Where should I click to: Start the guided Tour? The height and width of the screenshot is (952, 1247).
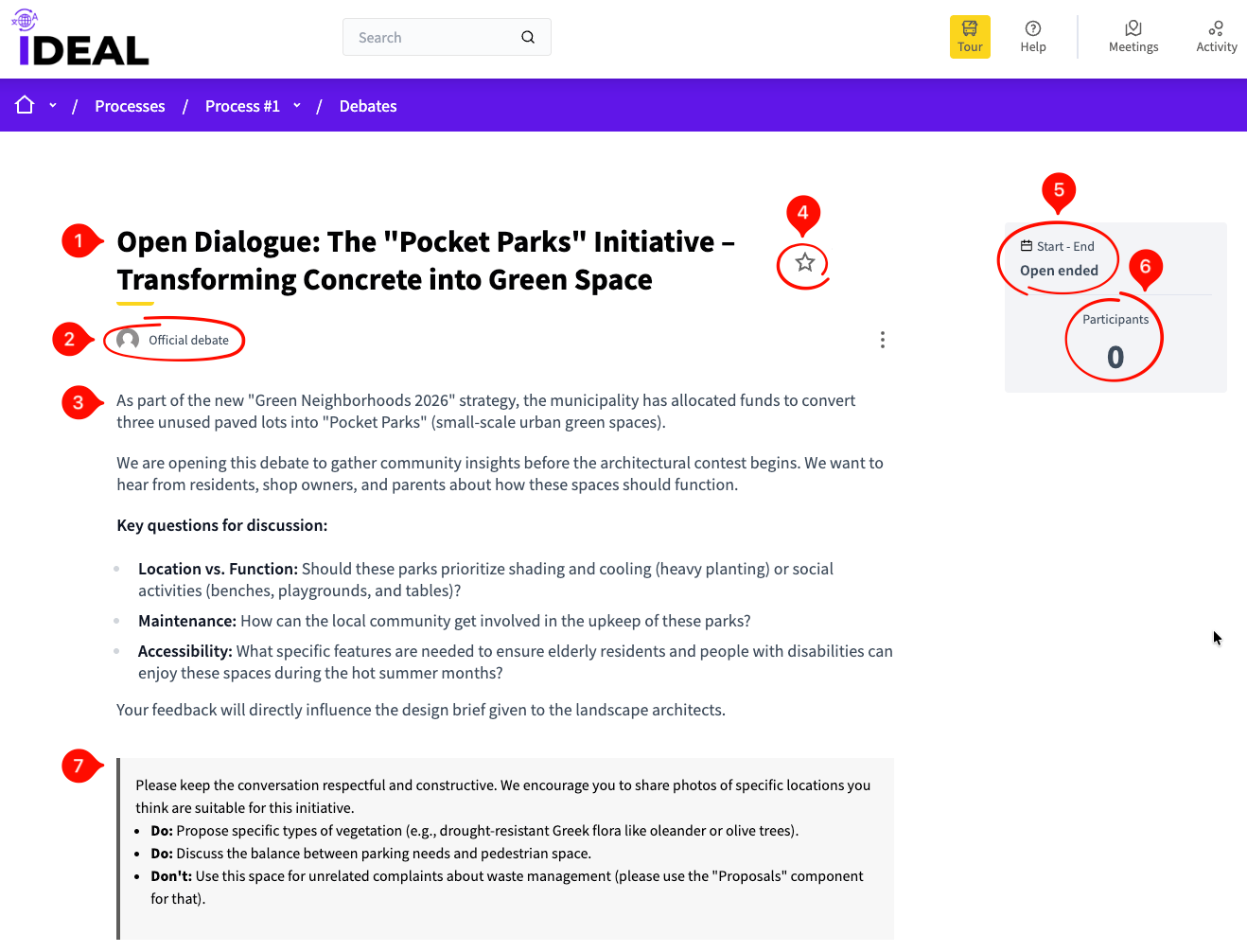[970, 37]
